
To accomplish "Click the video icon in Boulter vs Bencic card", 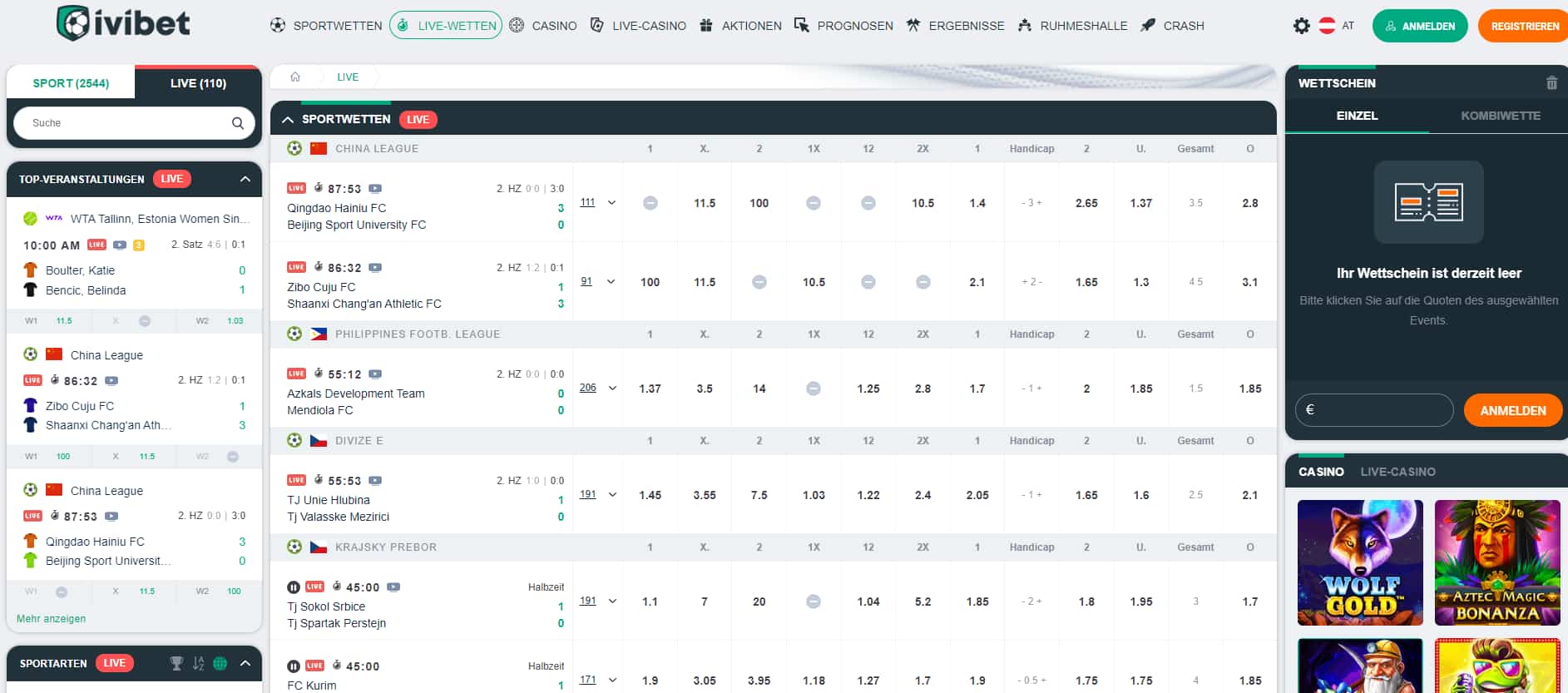I will pos(120,245).
